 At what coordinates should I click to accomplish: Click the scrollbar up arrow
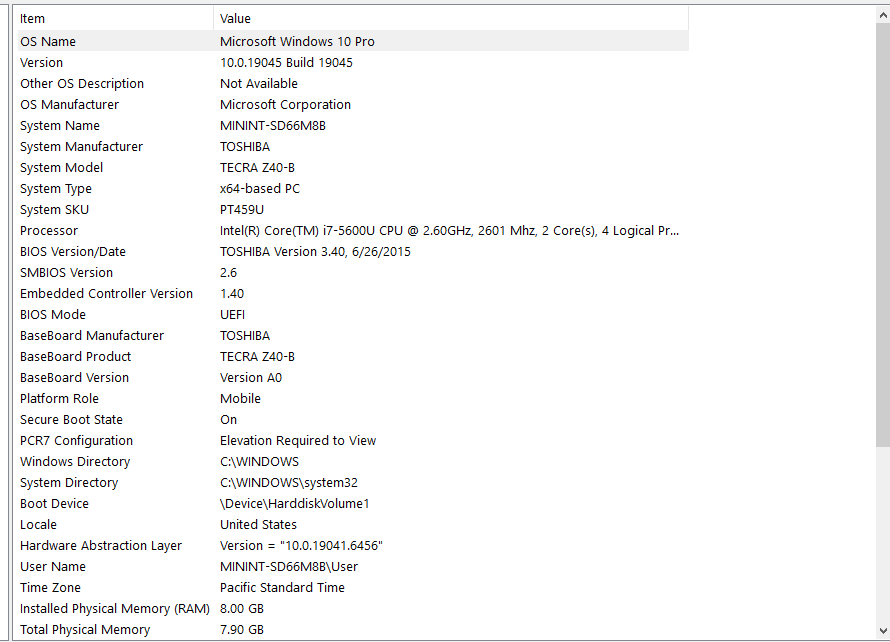click(883, 15)
